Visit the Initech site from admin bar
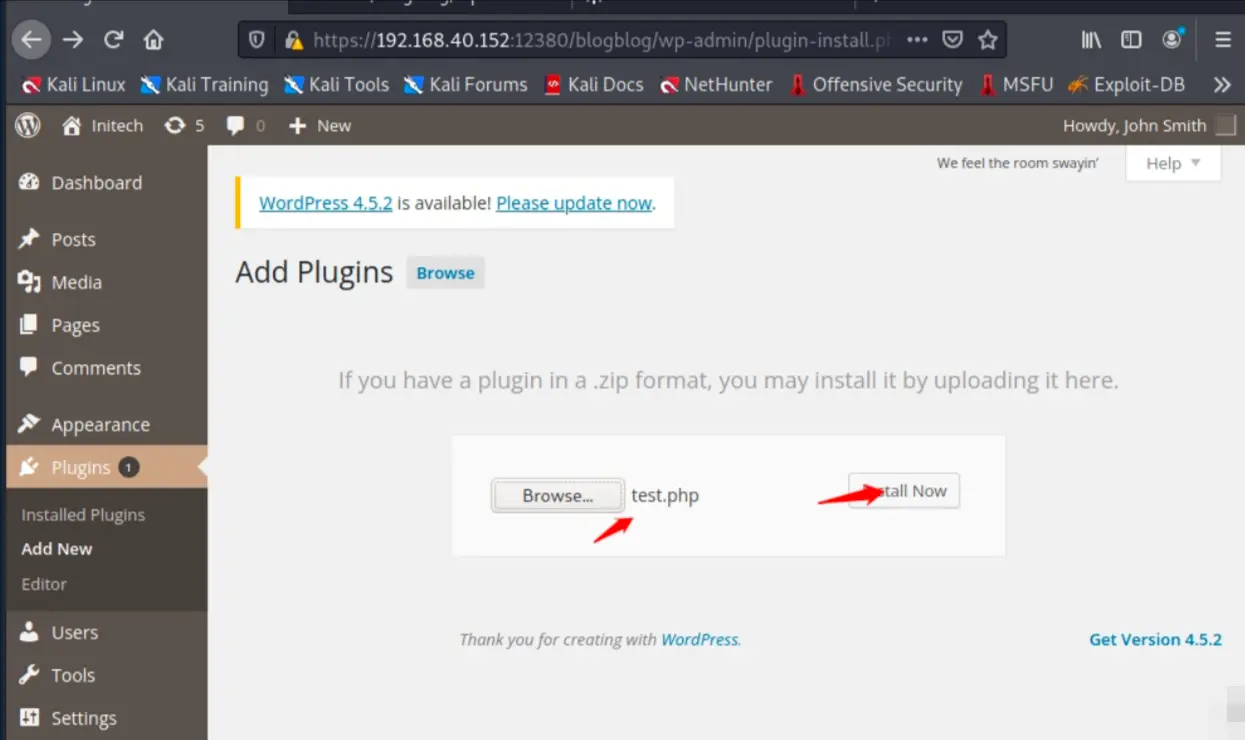The image size is (1245, 740). click(x=102, y=126)
